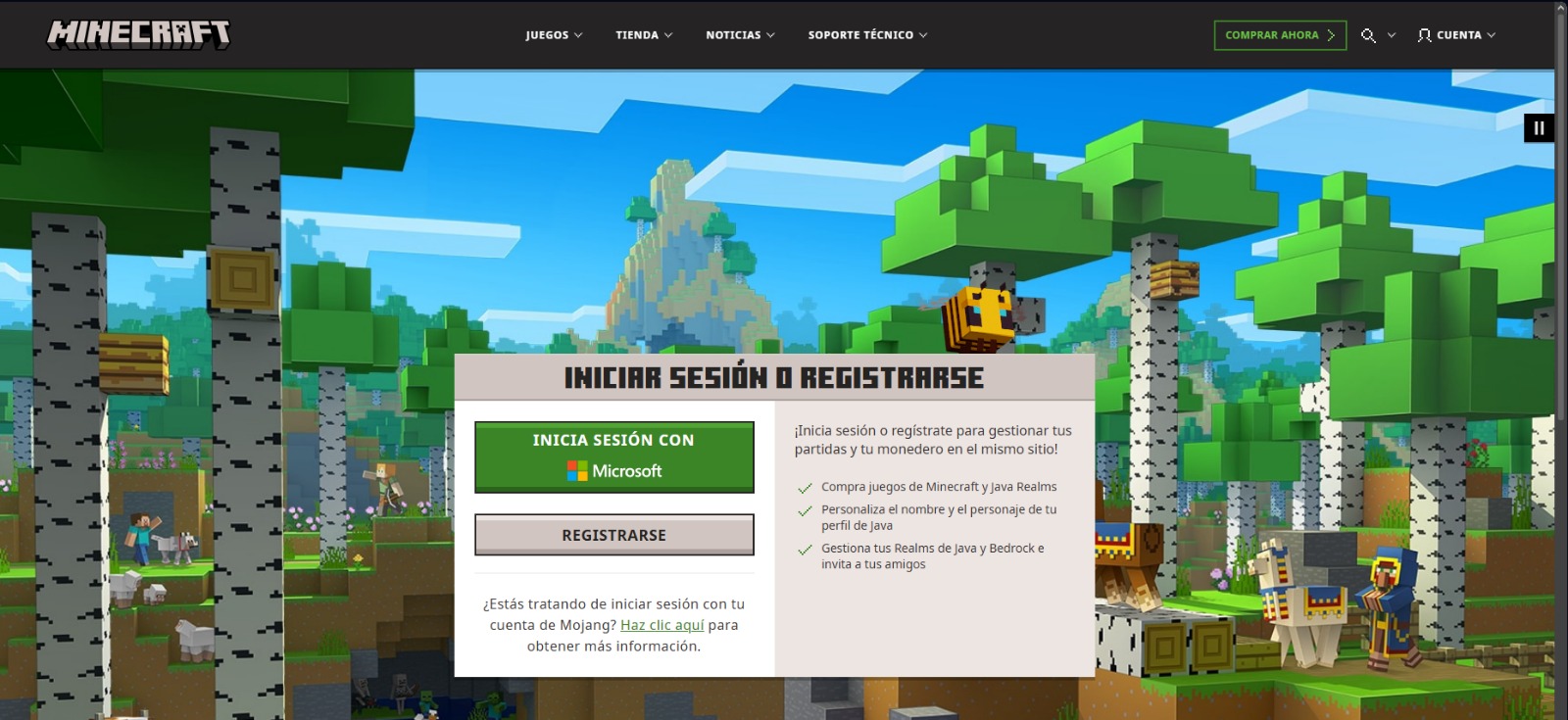Click 'Gestiona tus Realms de Java y Bedrock' text
Viewport: 1568px width, 720px height.
(x=933, y=556)
